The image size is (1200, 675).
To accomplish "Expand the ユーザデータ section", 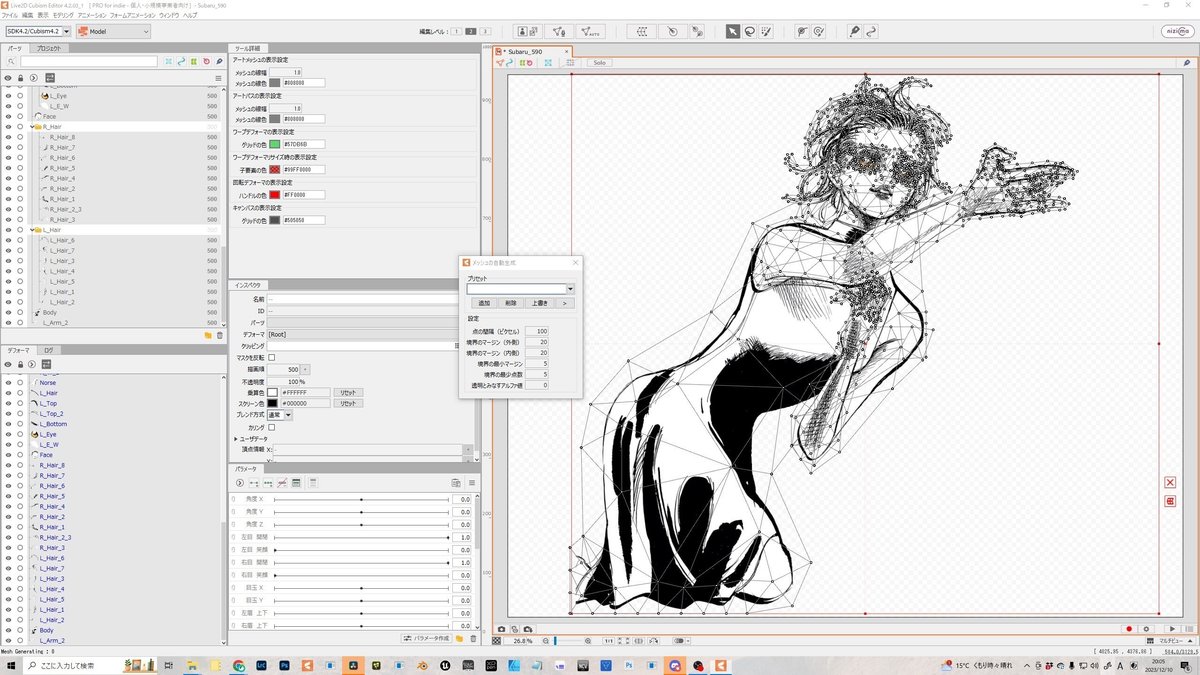I will click(x=237, y=439).
